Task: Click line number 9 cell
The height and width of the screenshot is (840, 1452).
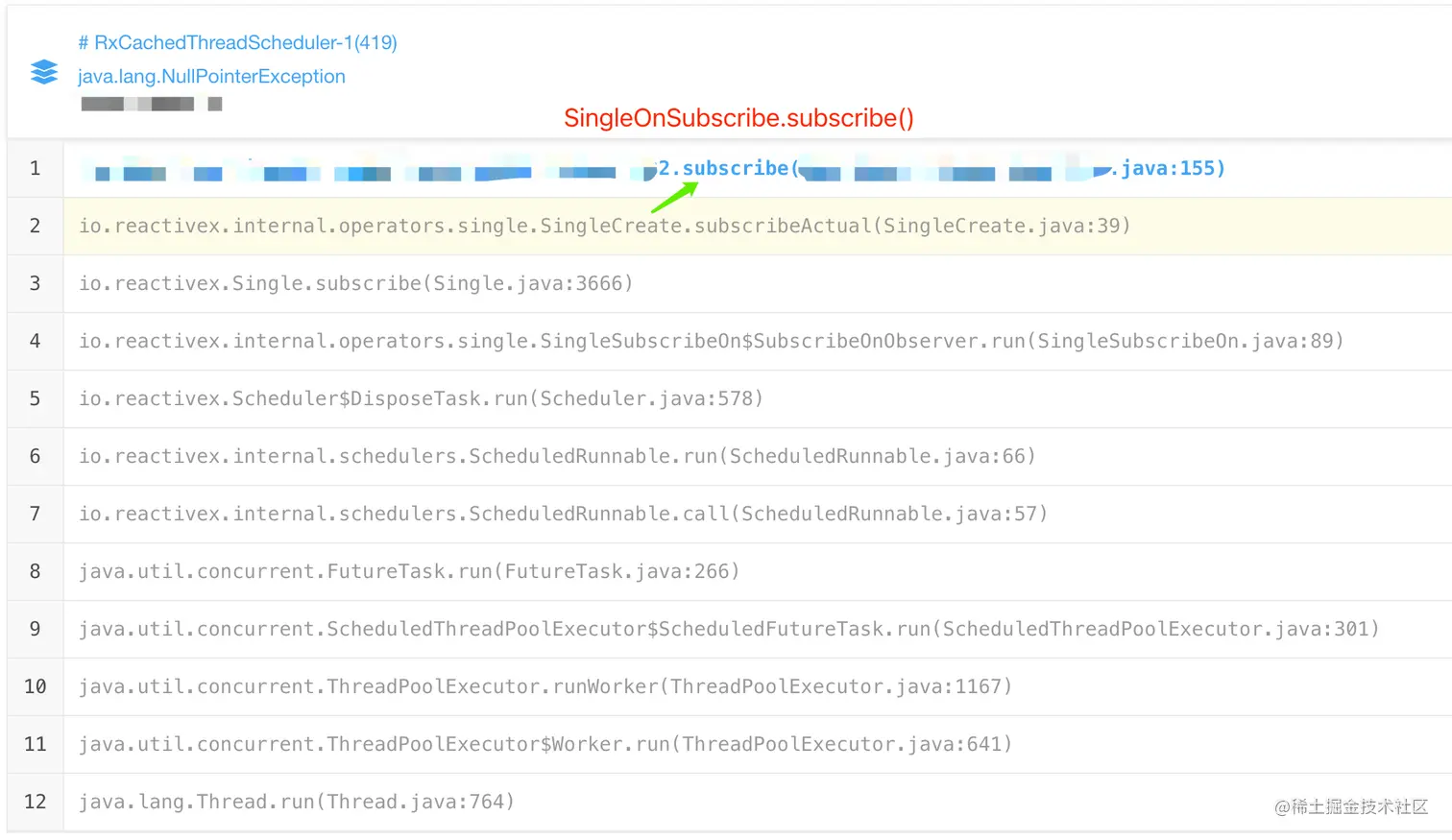Action: (x=36, y=630)
